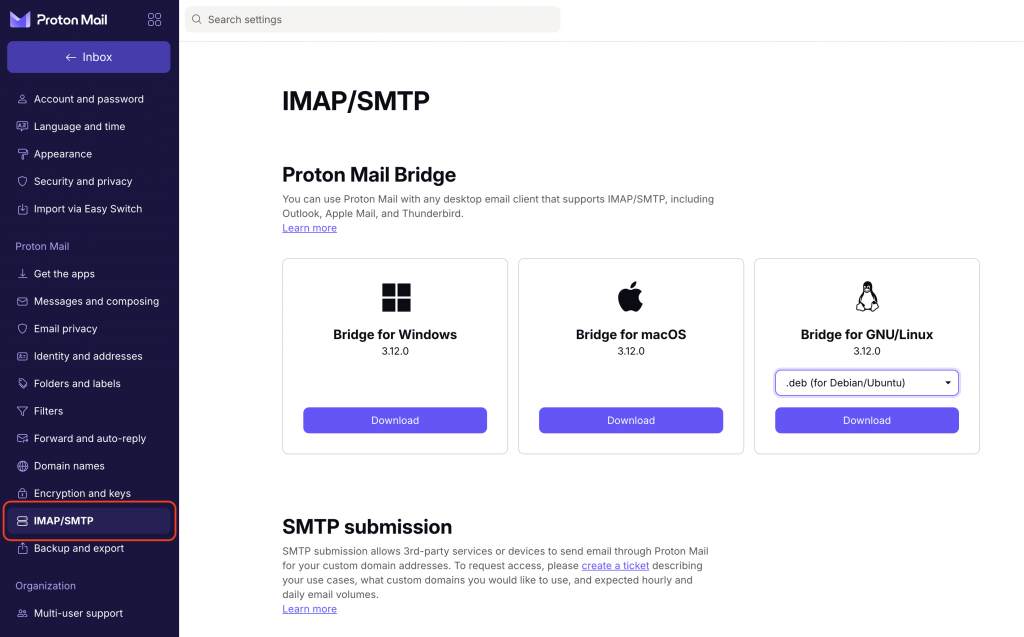1024x637 pixels.
Task: Click the Get the apps download icon
Action: coord(21,273)
